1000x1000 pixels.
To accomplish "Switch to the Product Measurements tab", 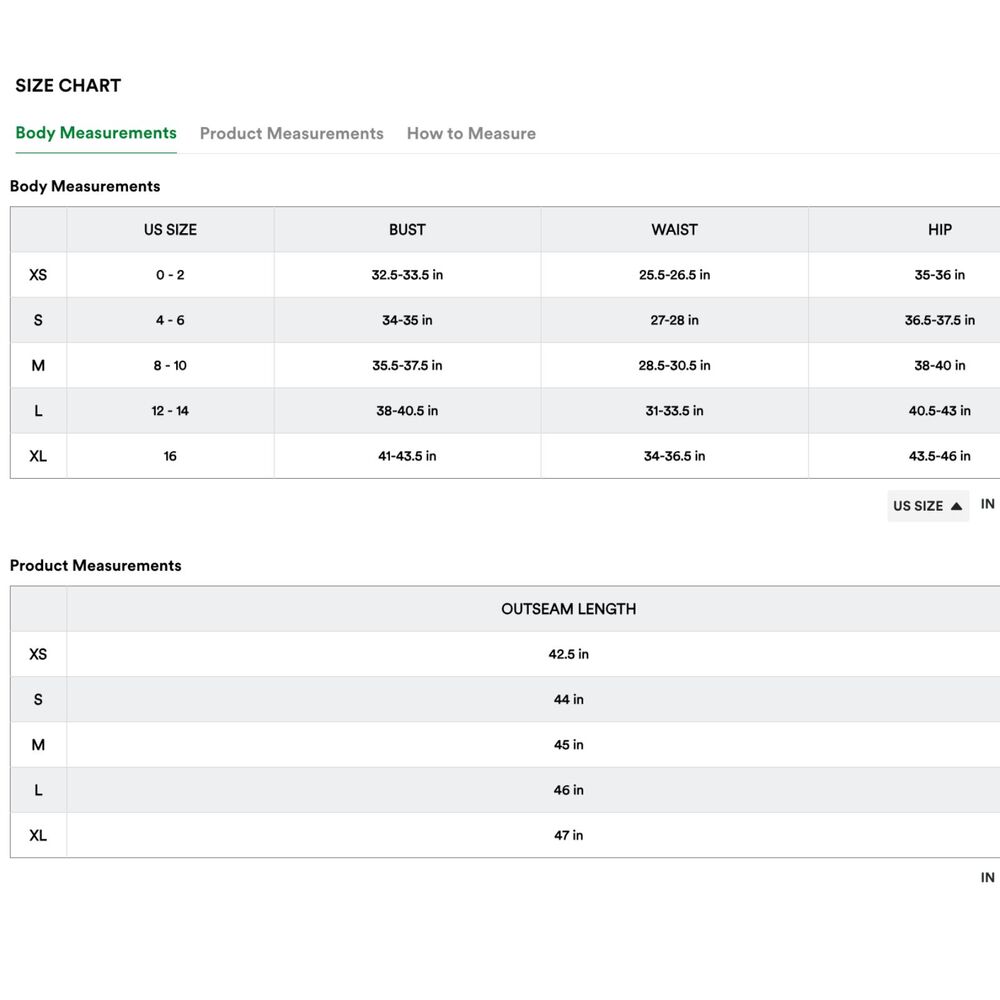I will tap(291, 133).
